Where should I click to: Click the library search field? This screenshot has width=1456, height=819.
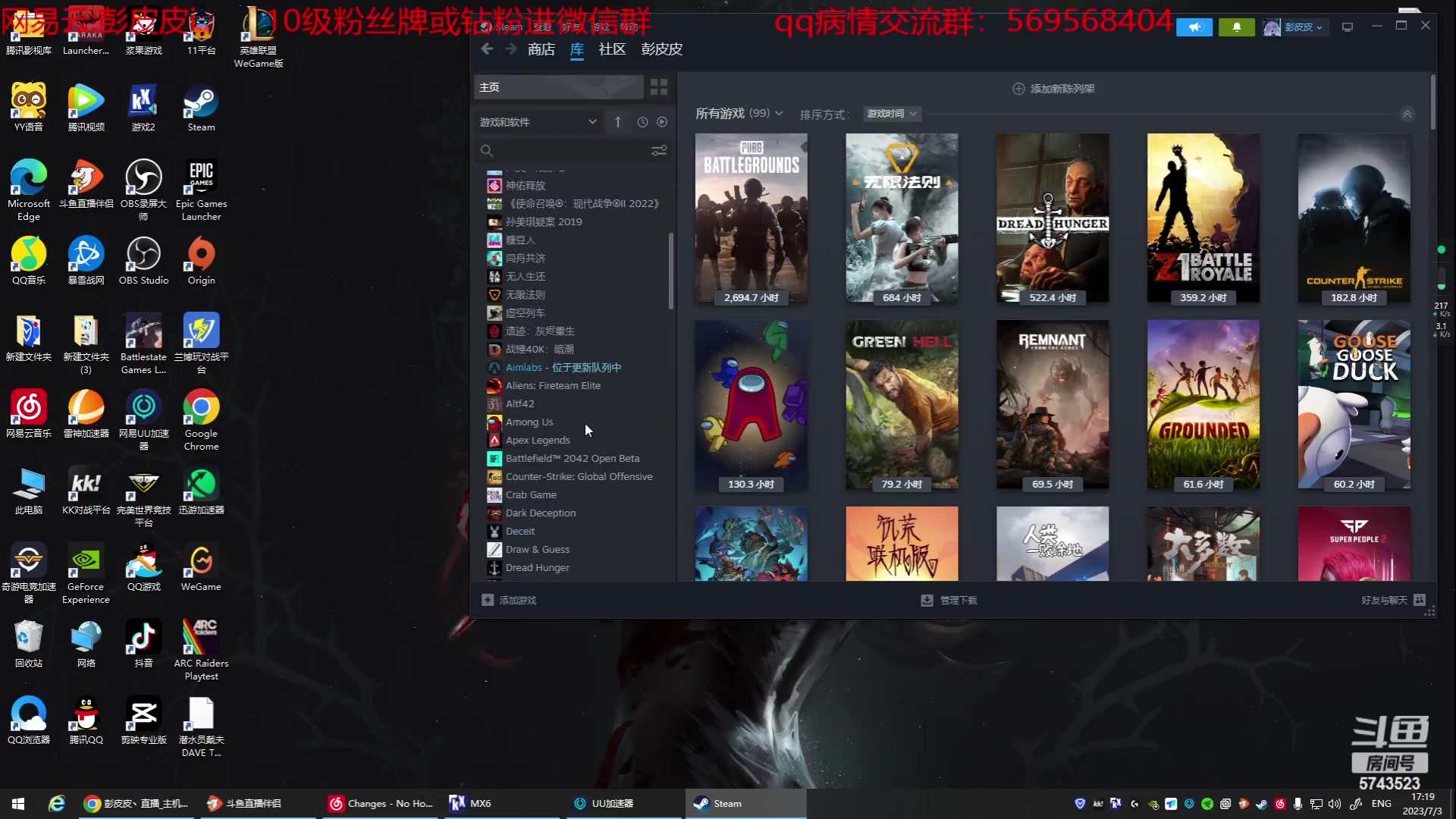point(574,151)
